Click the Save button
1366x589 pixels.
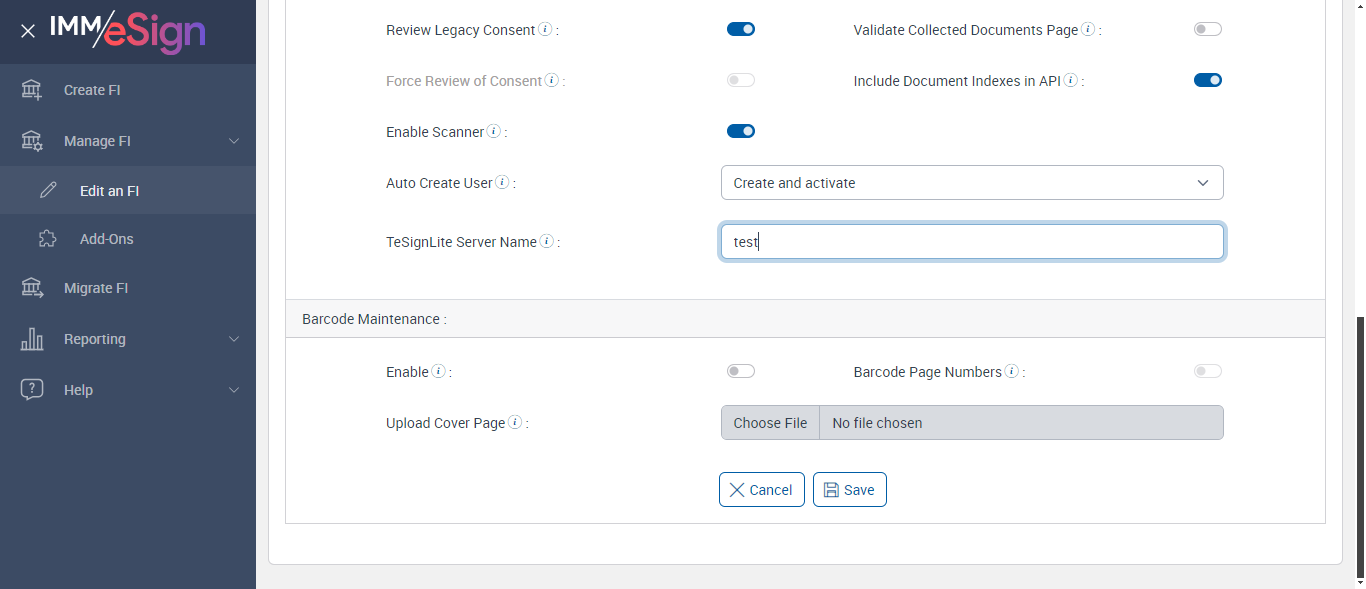pos(850,490)
